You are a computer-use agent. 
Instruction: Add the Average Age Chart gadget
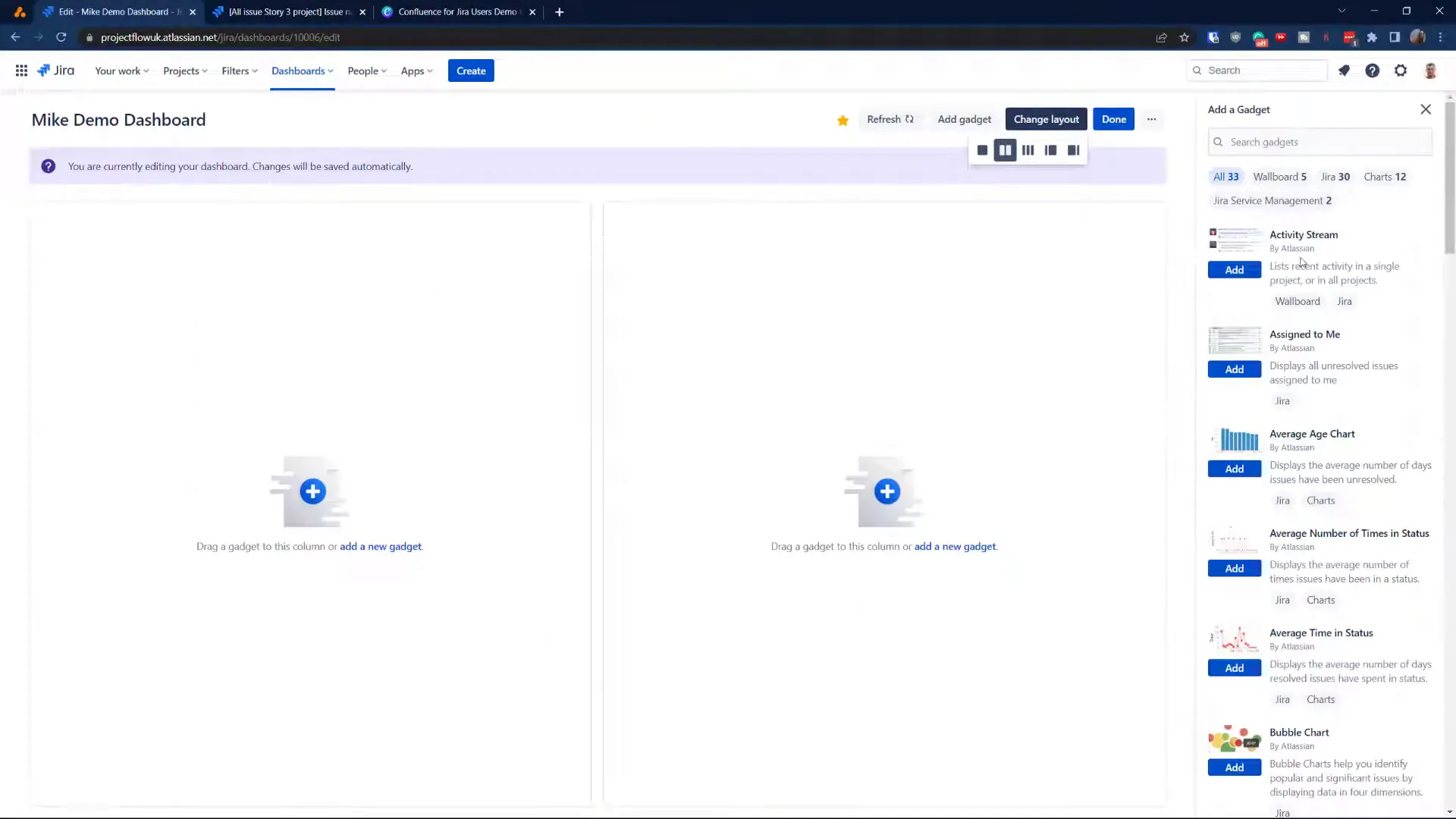[x=1235, y=469]
